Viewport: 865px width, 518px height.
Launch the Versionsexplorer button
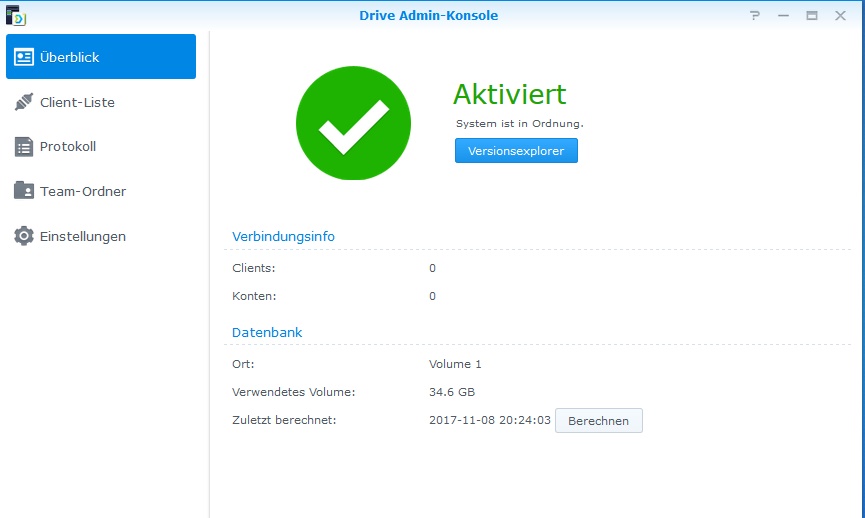516,151
